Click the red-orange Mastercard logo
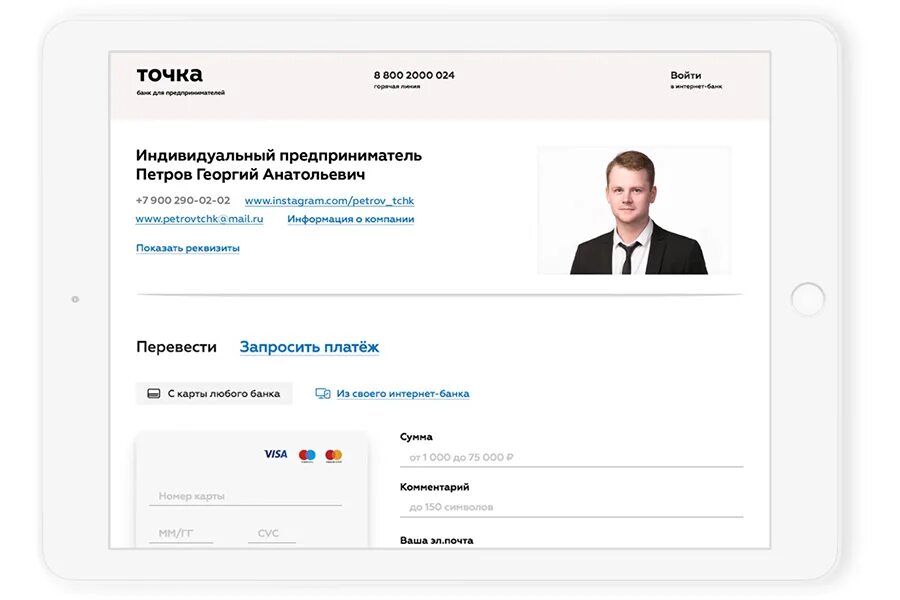The height and width of the screenshot is (600, 900). 333,456
